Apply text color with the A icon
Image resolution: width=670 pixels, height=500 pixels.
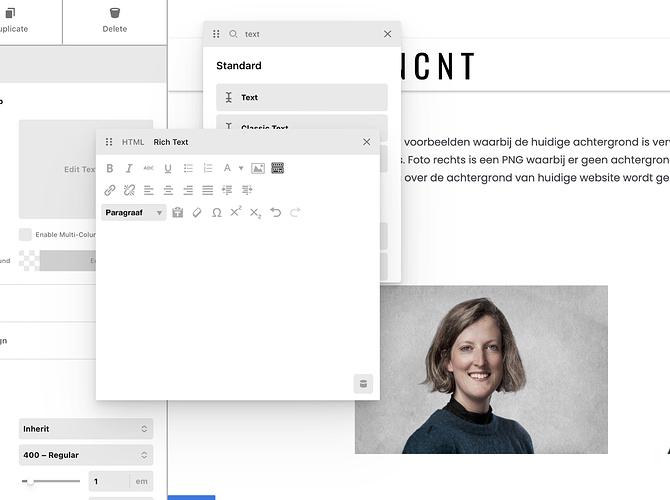point(227,168)
